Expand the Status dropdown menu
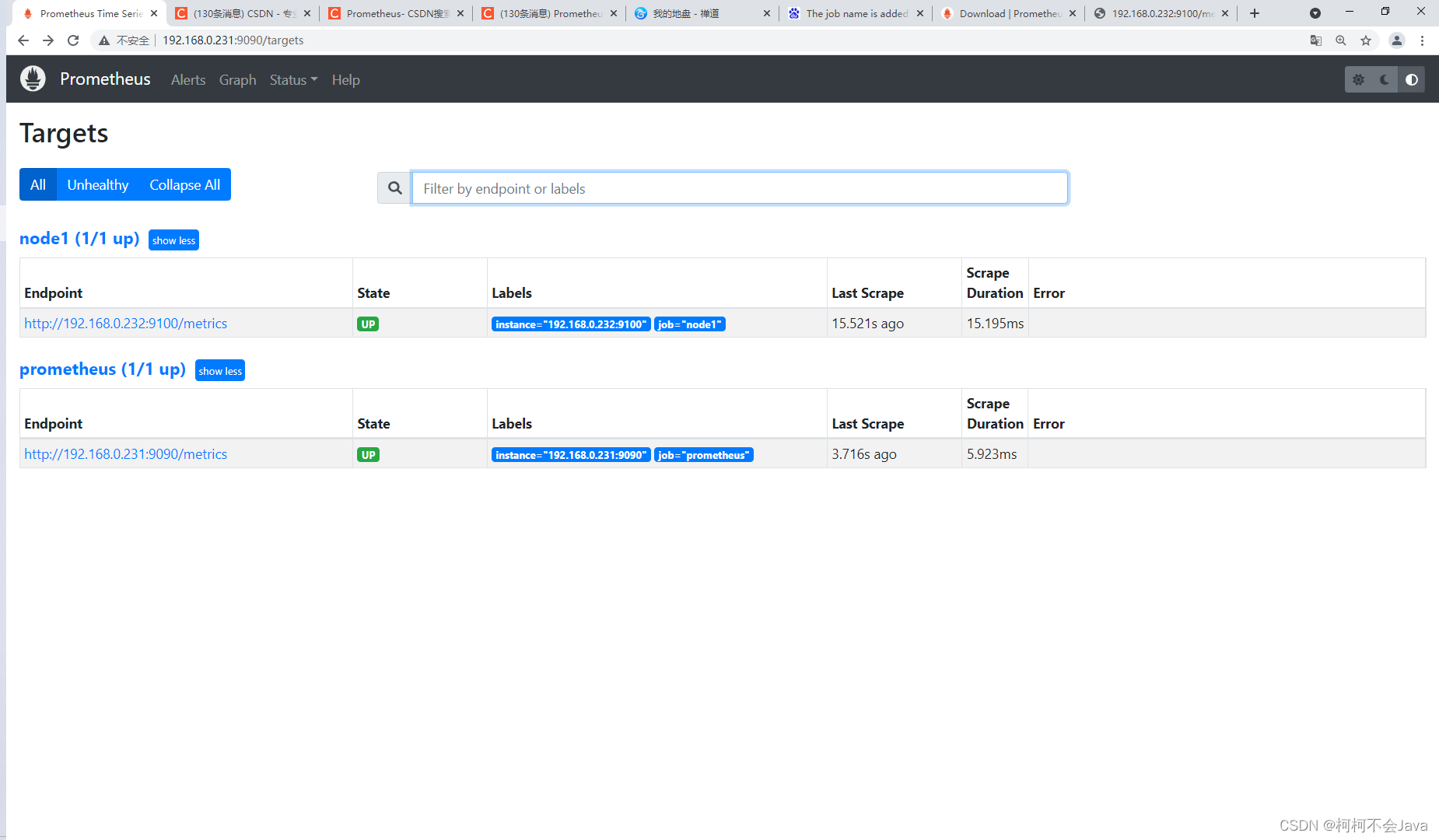This screenshot has width=1439, height=840. pyautogui.click(x=293, y=80)
